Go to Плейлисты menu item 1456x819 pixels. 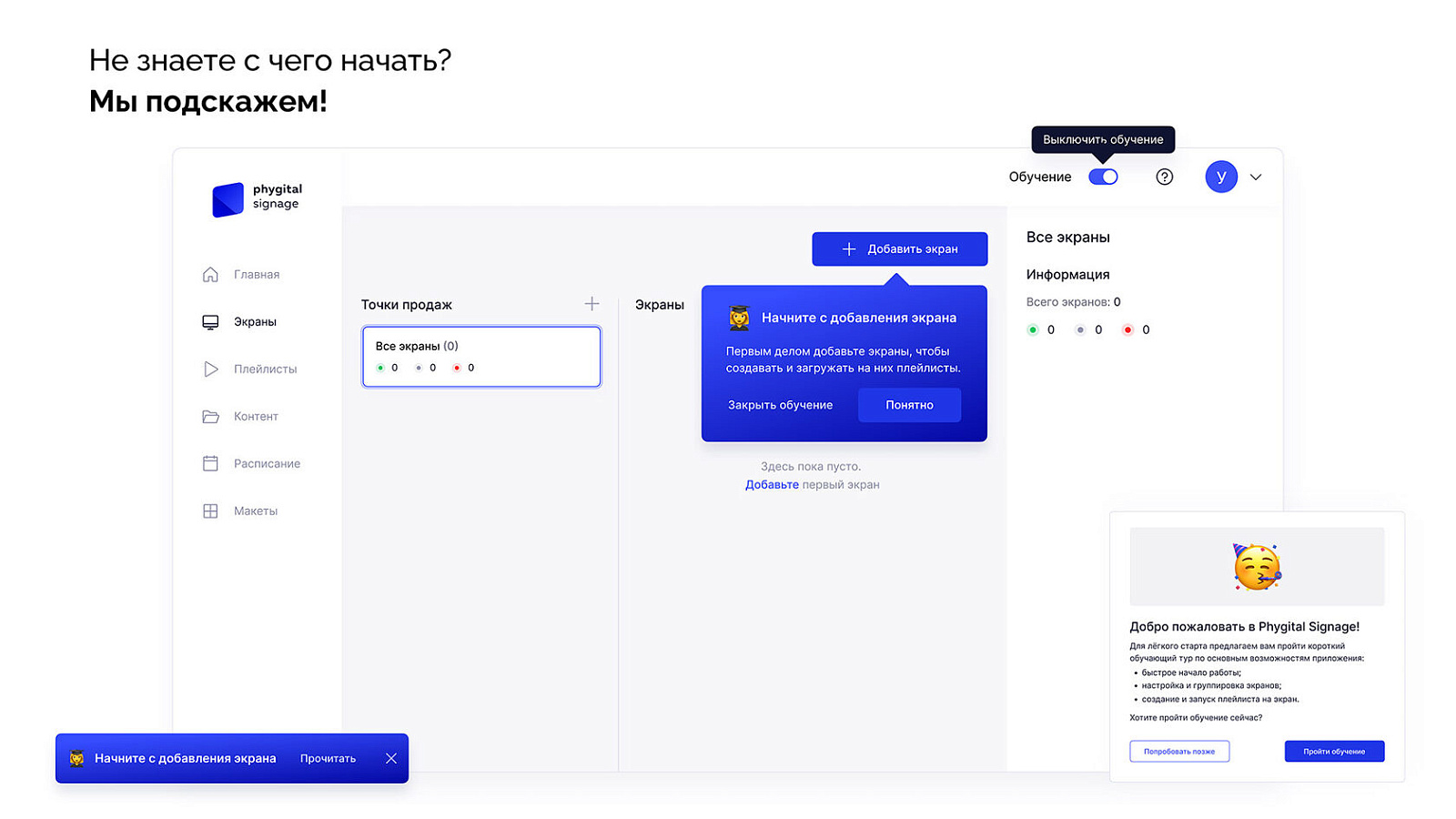(x=265, y=369)
